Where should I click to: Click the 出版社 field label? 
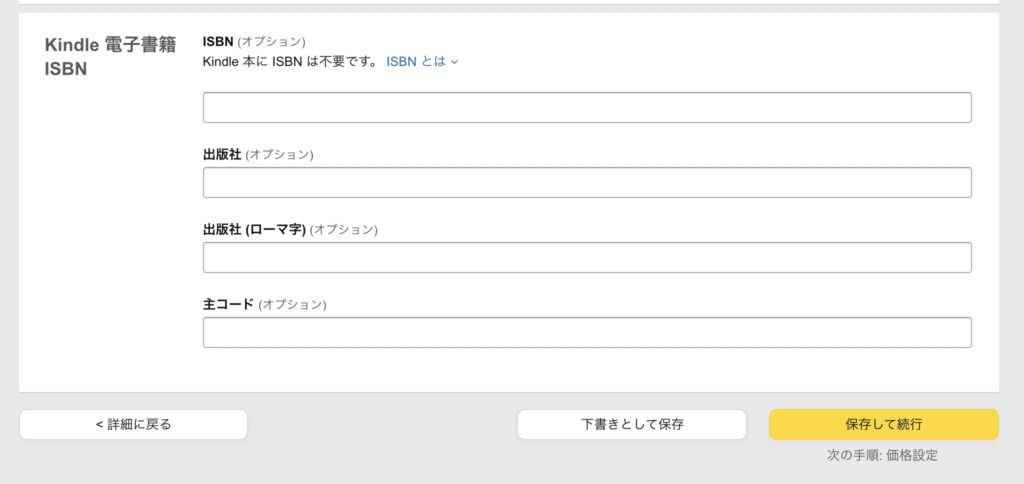coord(222,155)
